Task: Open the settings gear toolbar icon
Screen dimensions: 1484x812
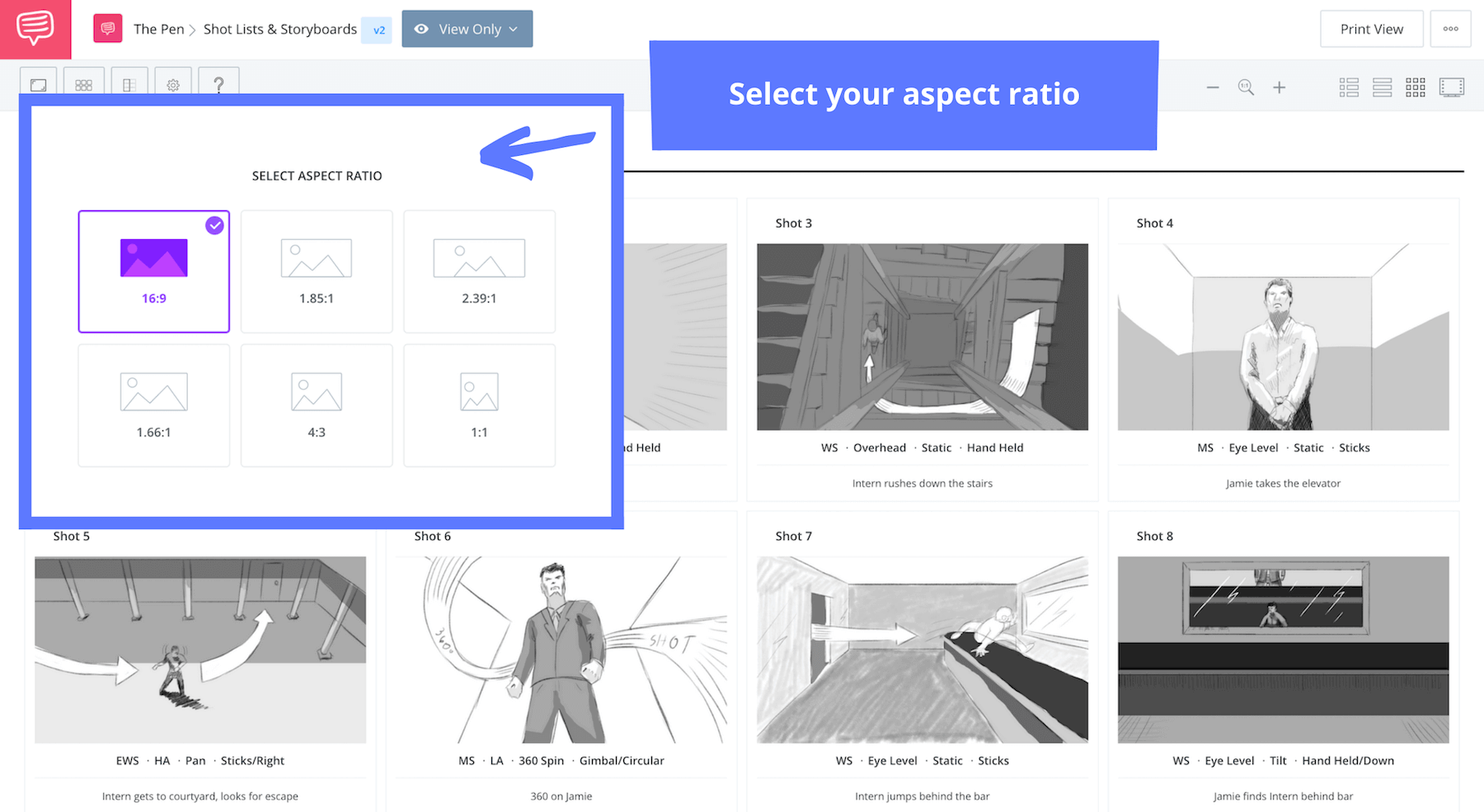Action: (173, 85)
